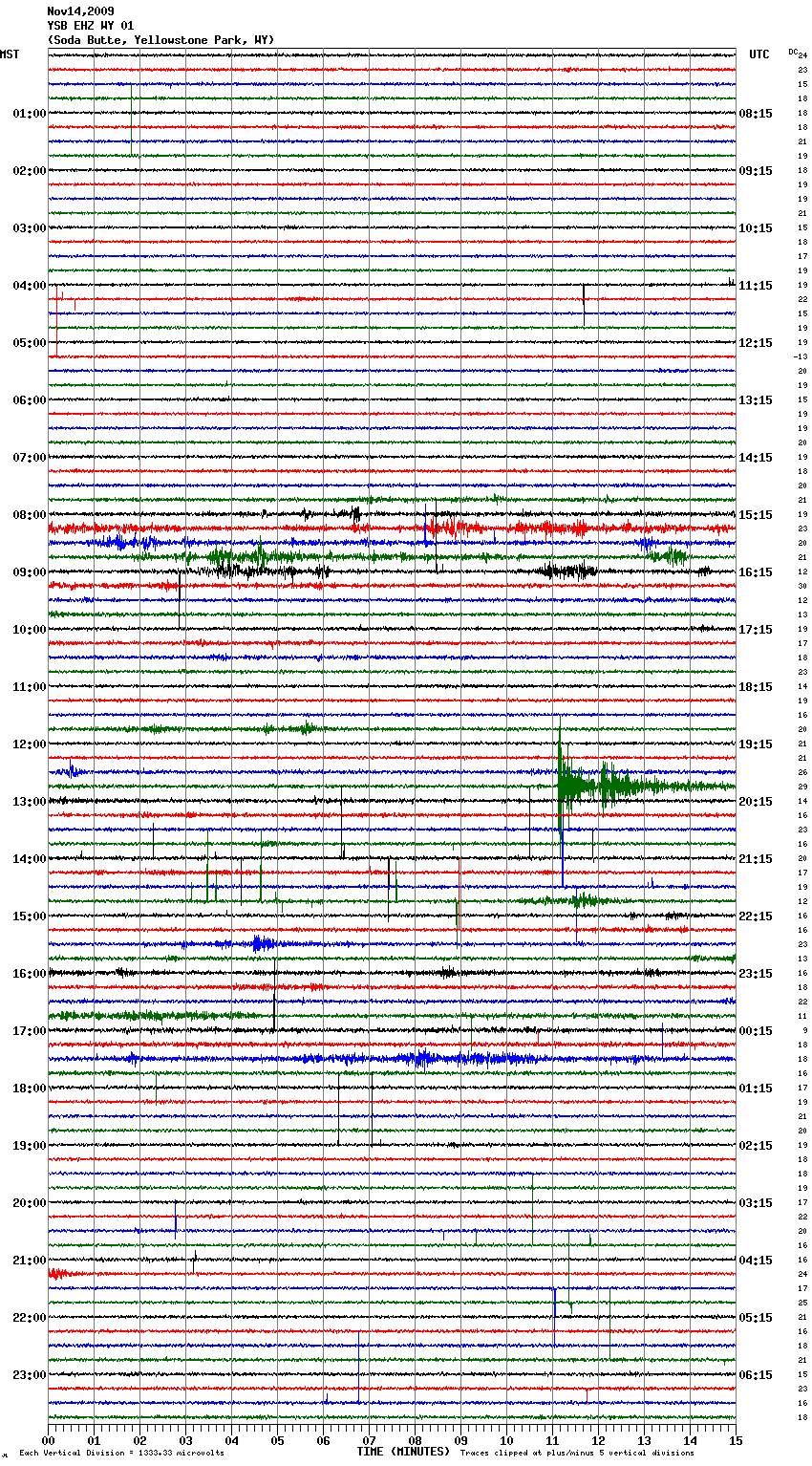
Task: Click the bottom axis minute tick '07'
Action: [x=369, y=1440]
